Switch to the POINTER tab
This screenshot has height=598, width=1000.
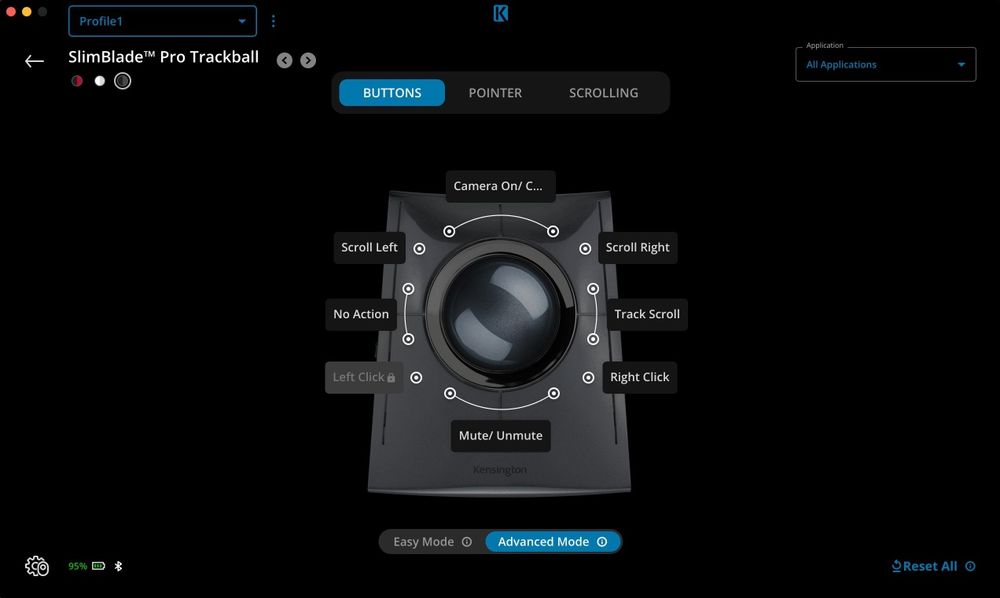click(495, 92)
